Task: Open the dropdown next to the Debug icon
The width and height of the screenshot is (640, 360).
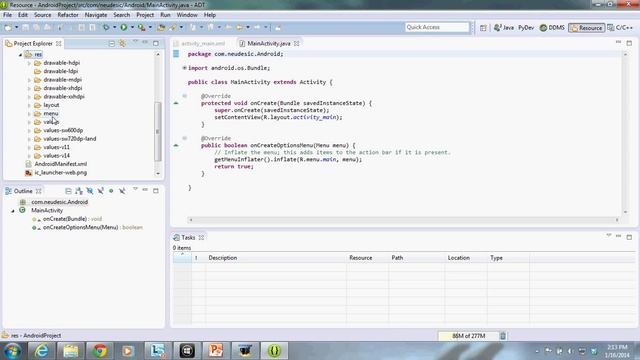Action: coord(114,27)
